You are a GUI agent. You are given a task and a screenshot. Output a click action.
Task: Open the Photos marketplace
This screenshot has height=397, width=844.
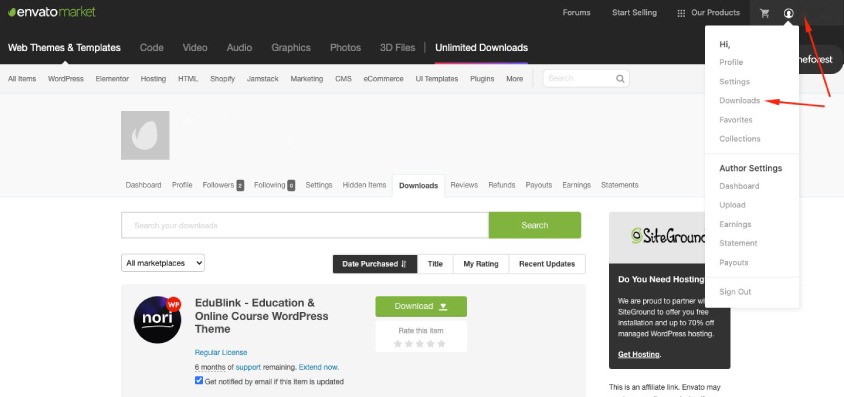pyautogui.click(x=346, y=48)
